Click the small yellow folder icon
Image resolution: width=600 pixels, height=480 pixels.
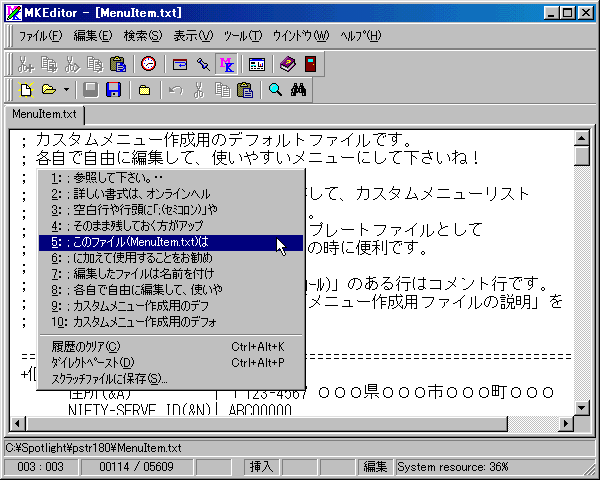pos(144,90)
